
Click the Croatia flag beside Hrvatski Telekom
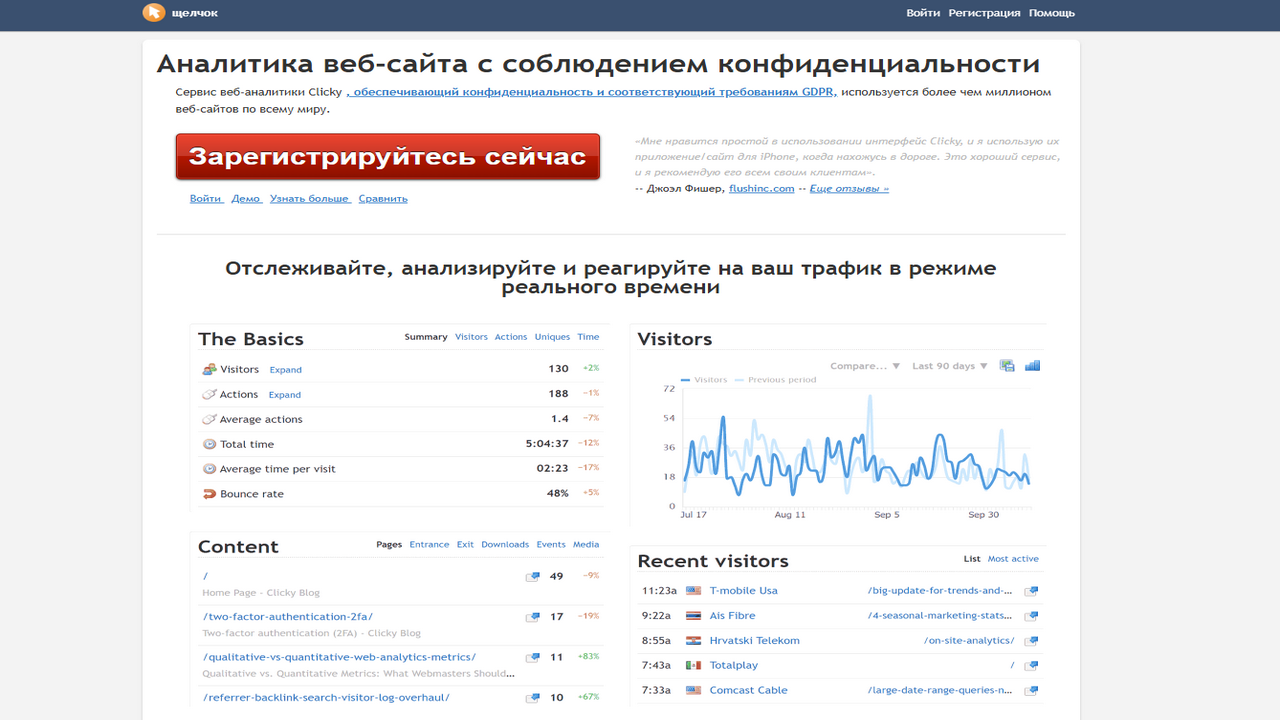point(693,641)
